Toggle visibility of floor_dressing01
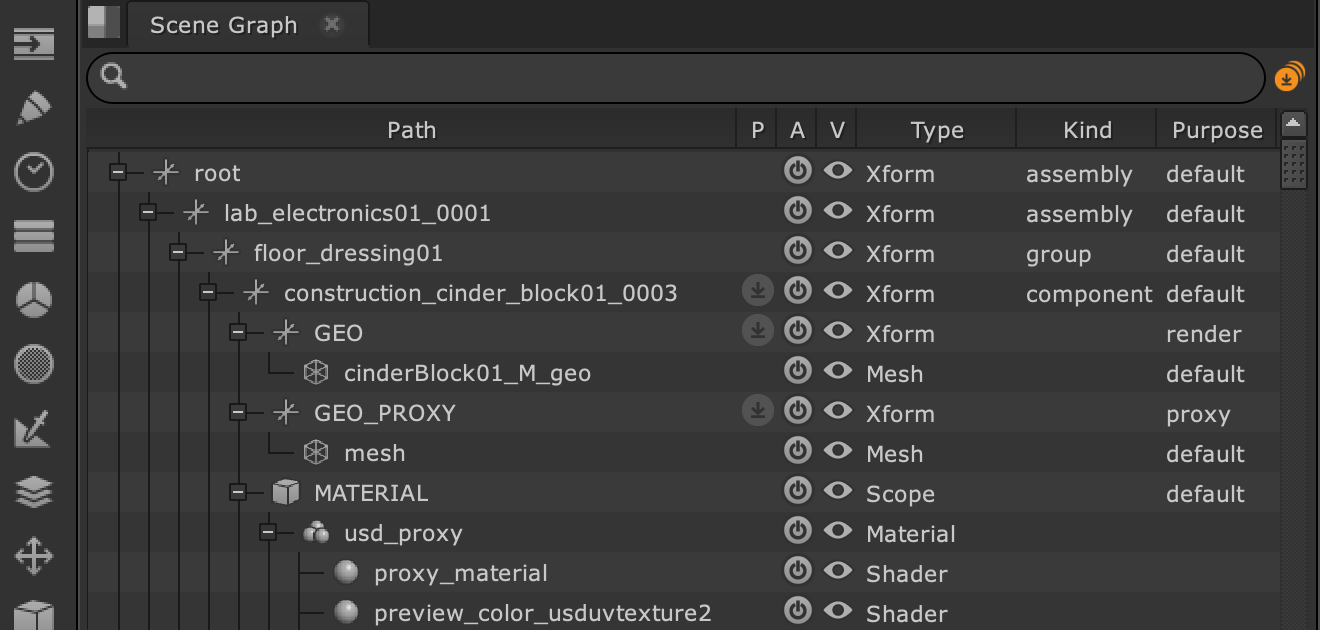 point(837,251)
